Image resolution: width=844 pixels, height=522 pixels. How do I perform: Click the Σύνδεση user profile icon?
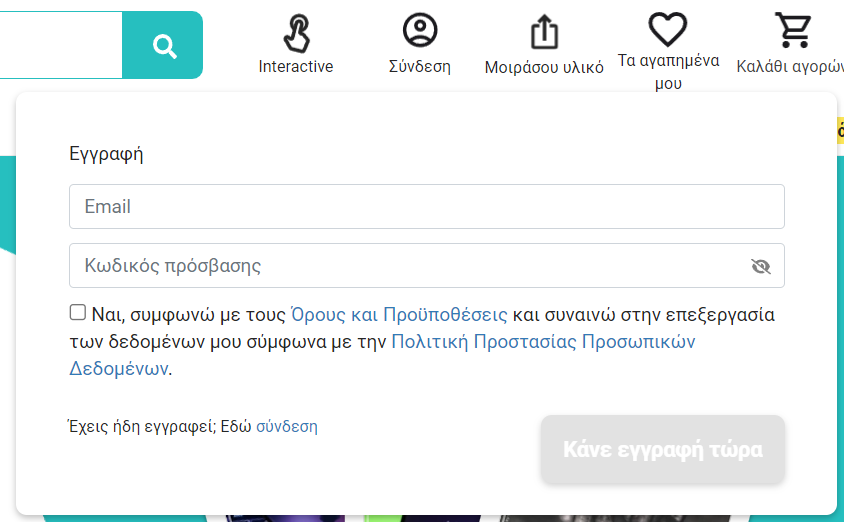coord(420,30)
